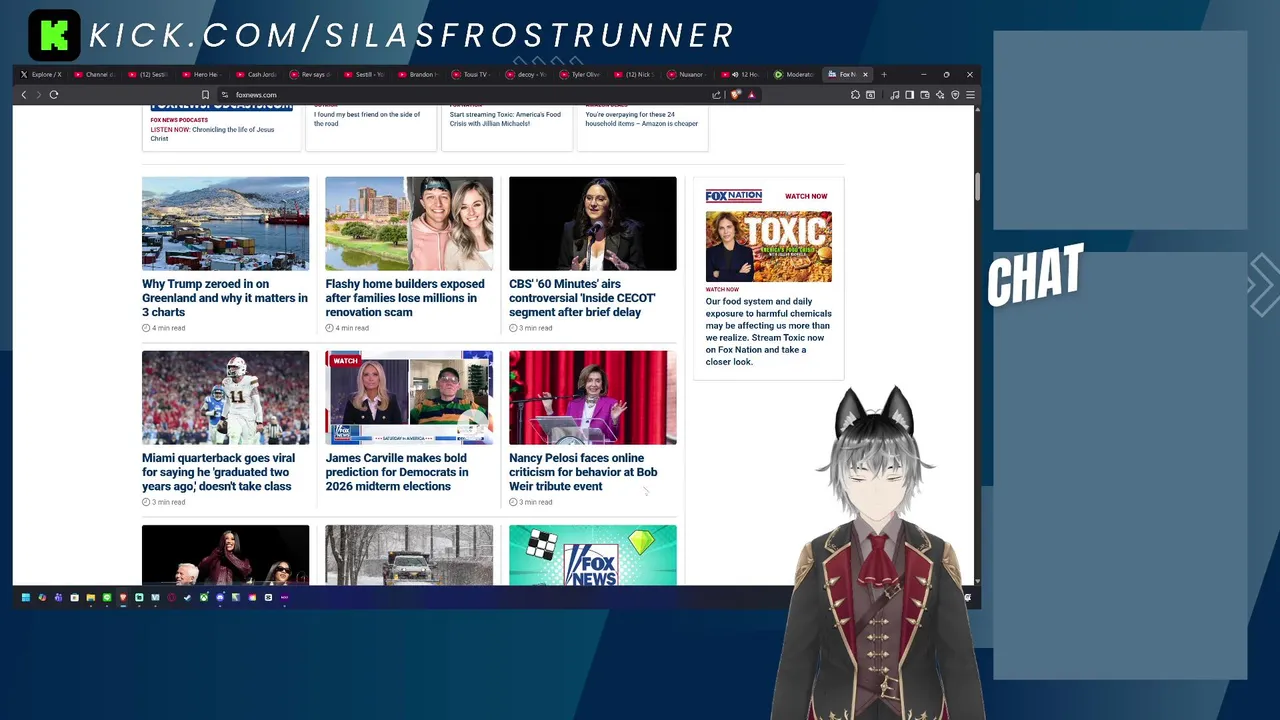Click the CBS presenter on stage thumbnail
Image resolution: width=1280 pixels, height=720 pixels.
(593, 224)
